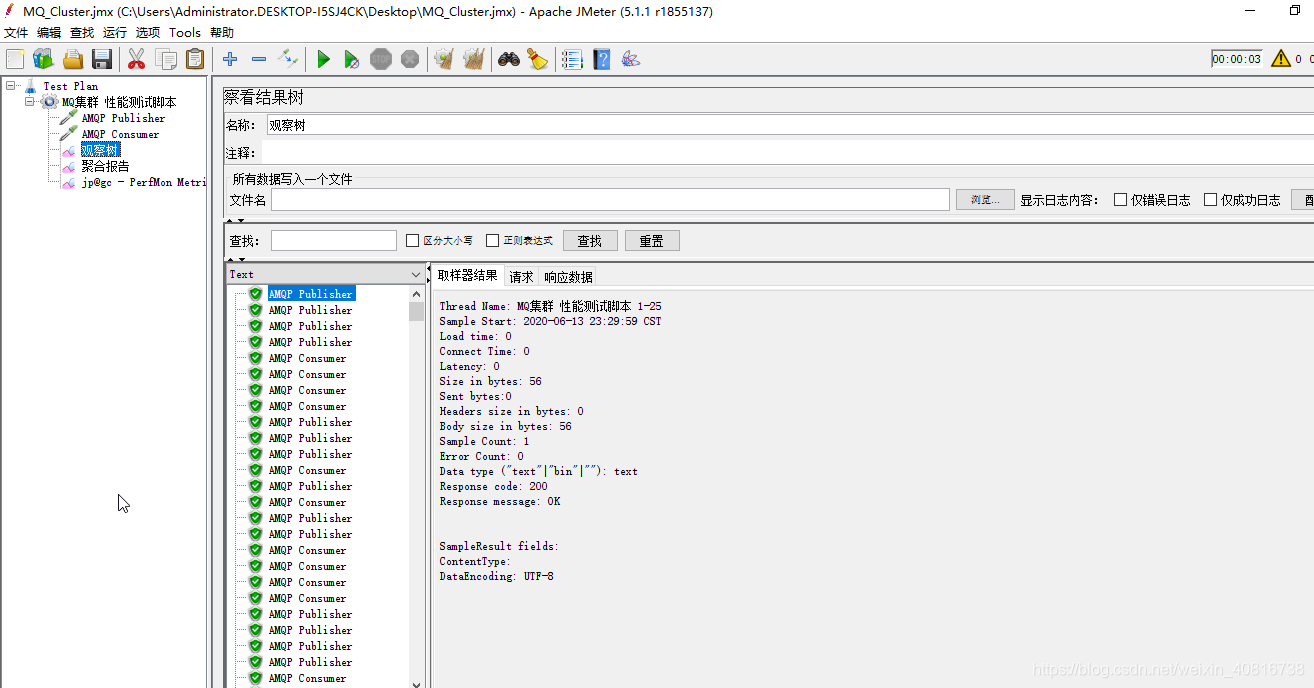Save the test plan with floppy icon
Screen dimensions: 1314x688
coord(102,59)
